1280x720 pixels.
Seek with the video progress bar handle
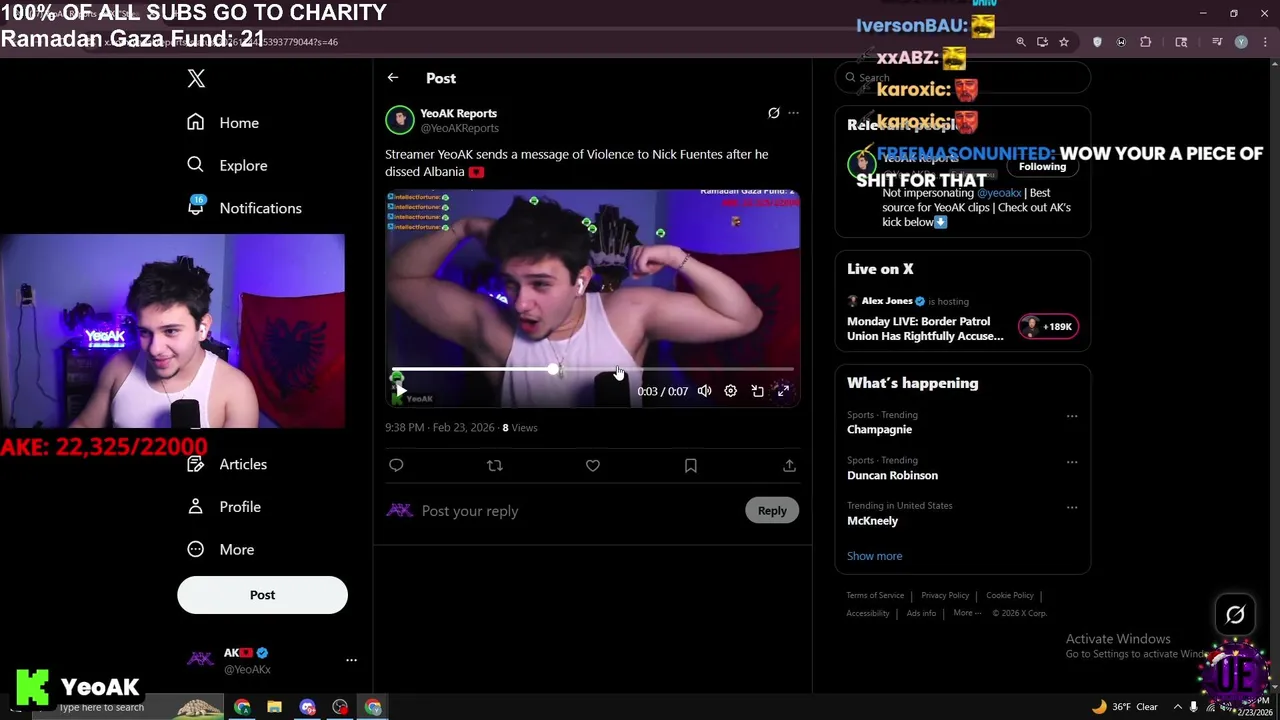[553, 370]
